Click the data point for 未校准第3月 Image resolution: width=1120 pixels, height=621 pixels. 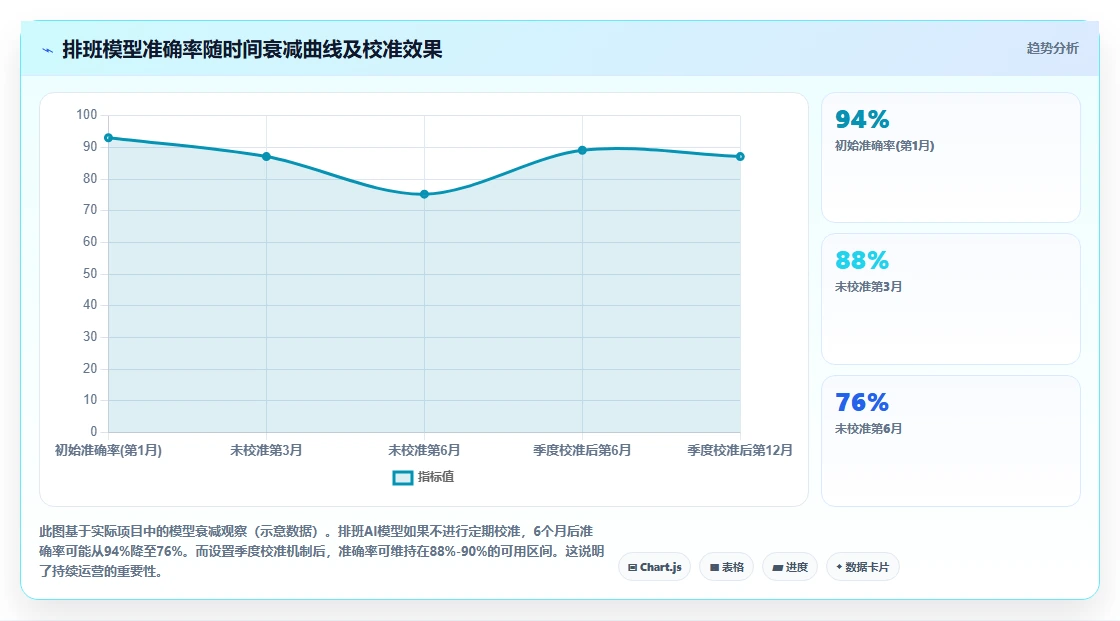pos(266,157)
